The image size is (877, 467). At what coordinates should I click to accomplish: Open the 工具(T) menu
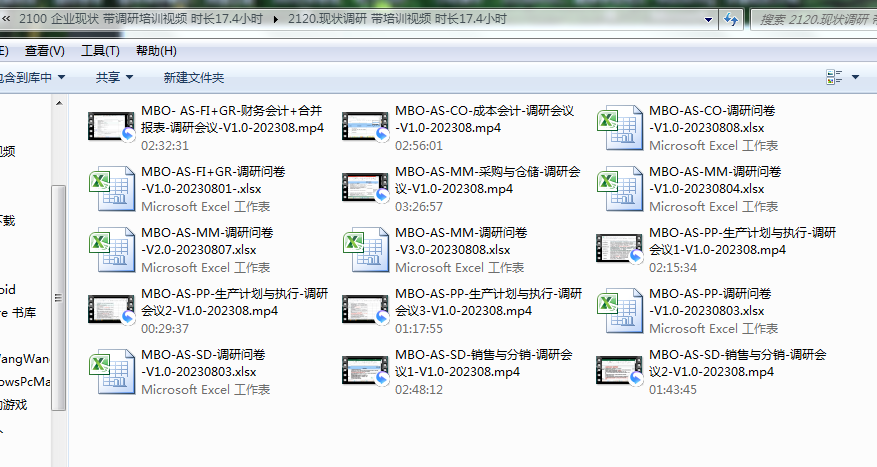click(x=100, y=51)
